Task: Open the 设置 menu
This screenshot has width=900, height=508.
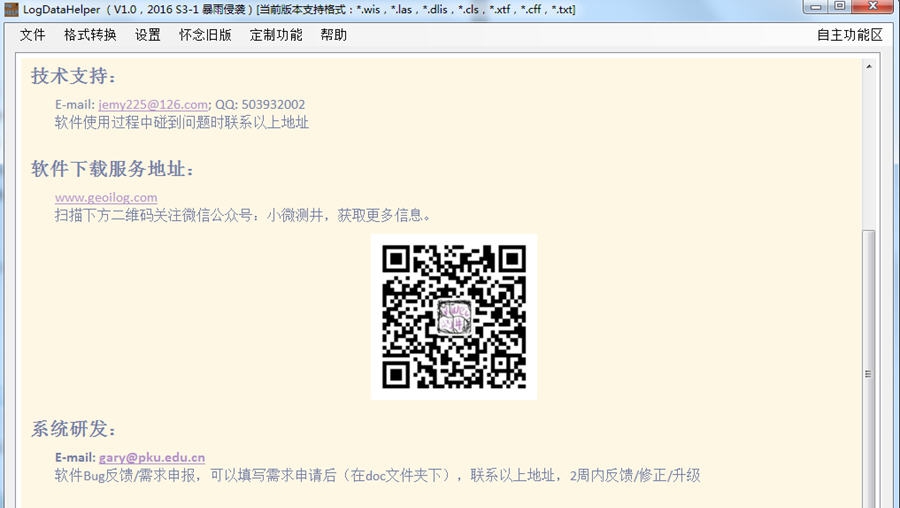Action: pyautogui.click(x=148, y=35)
